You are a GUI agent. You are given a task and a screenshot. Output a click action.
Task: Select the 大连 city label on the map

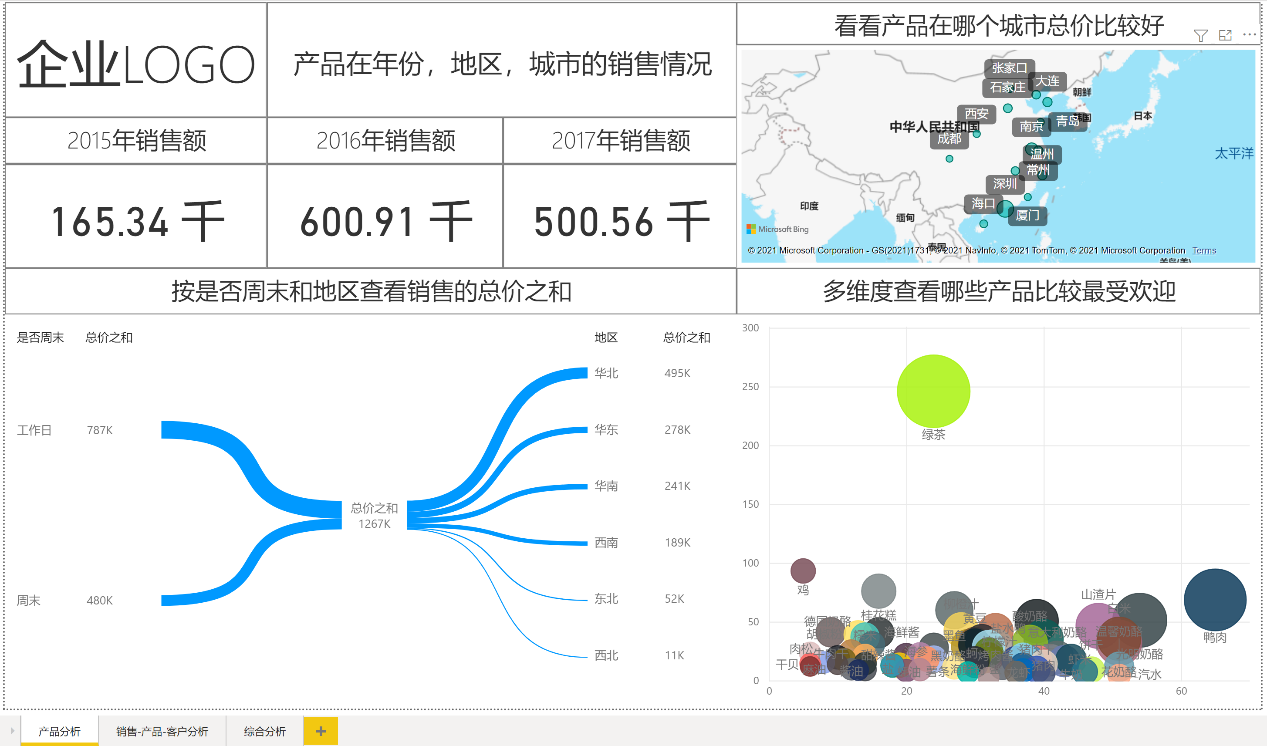coord(1047,81)
